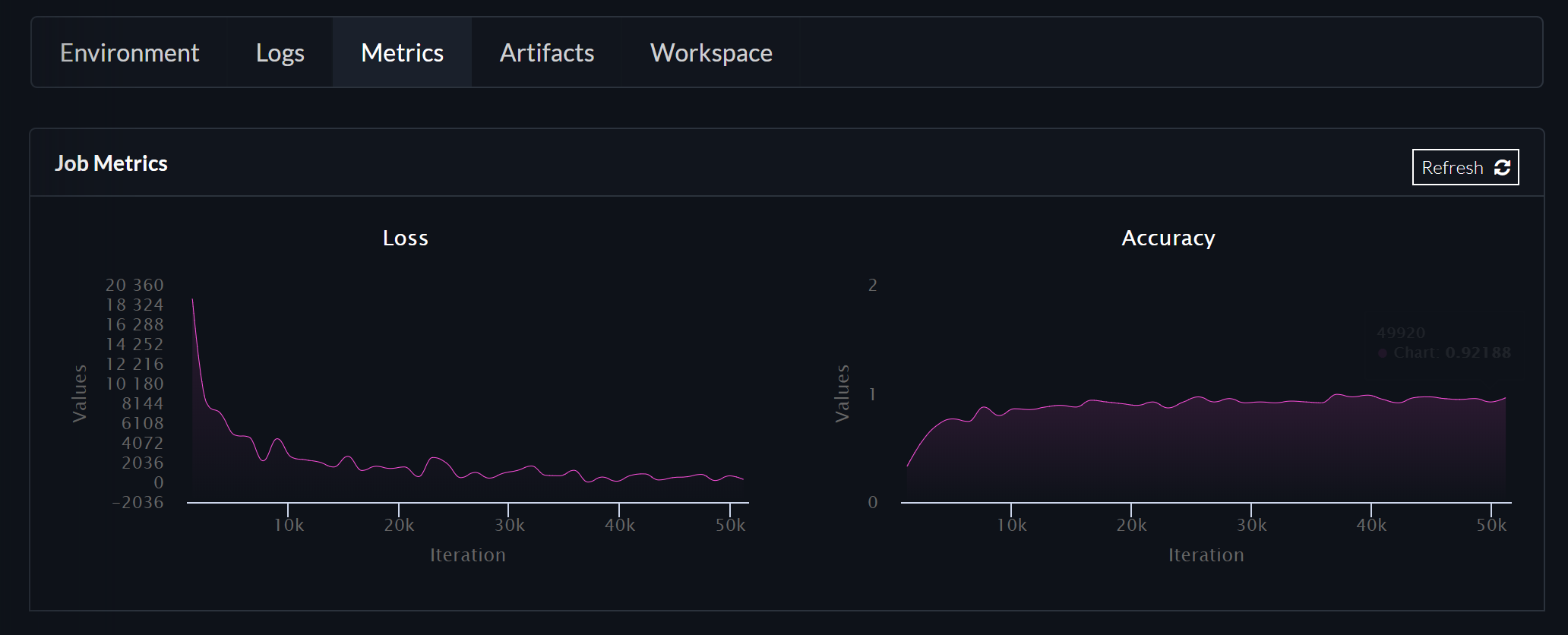
Task: Click the 2 label on Accuracy axis
Action: [x=873, y=285]
